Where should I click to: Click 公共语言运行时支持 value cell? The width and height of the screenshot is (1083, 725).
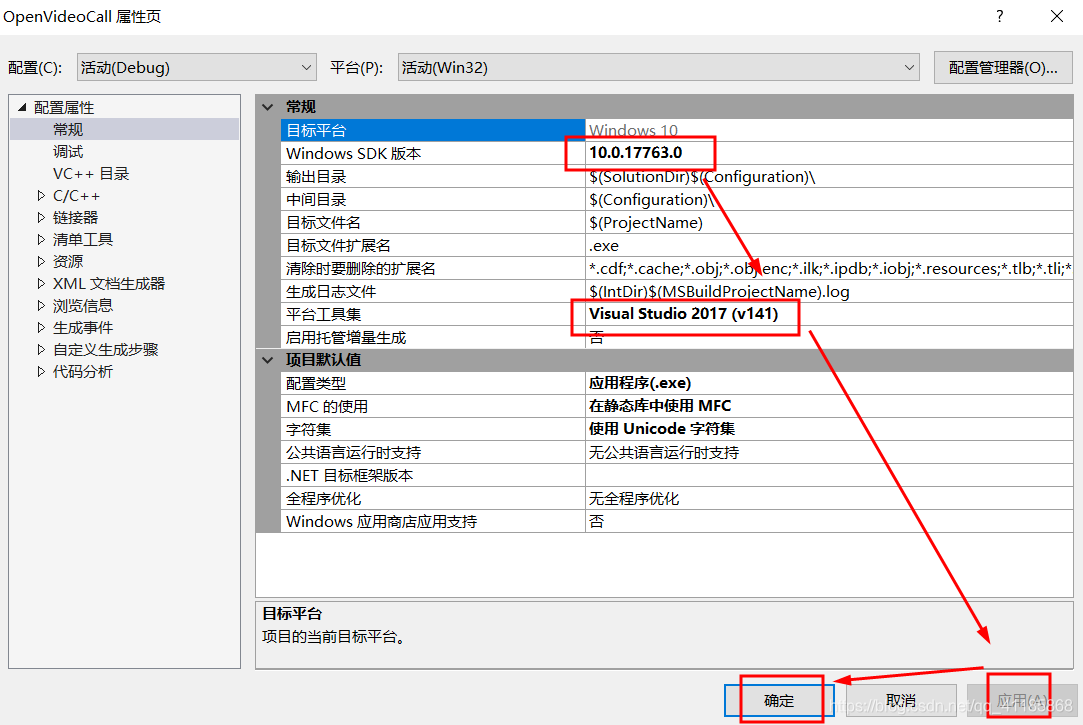point(829,452)
